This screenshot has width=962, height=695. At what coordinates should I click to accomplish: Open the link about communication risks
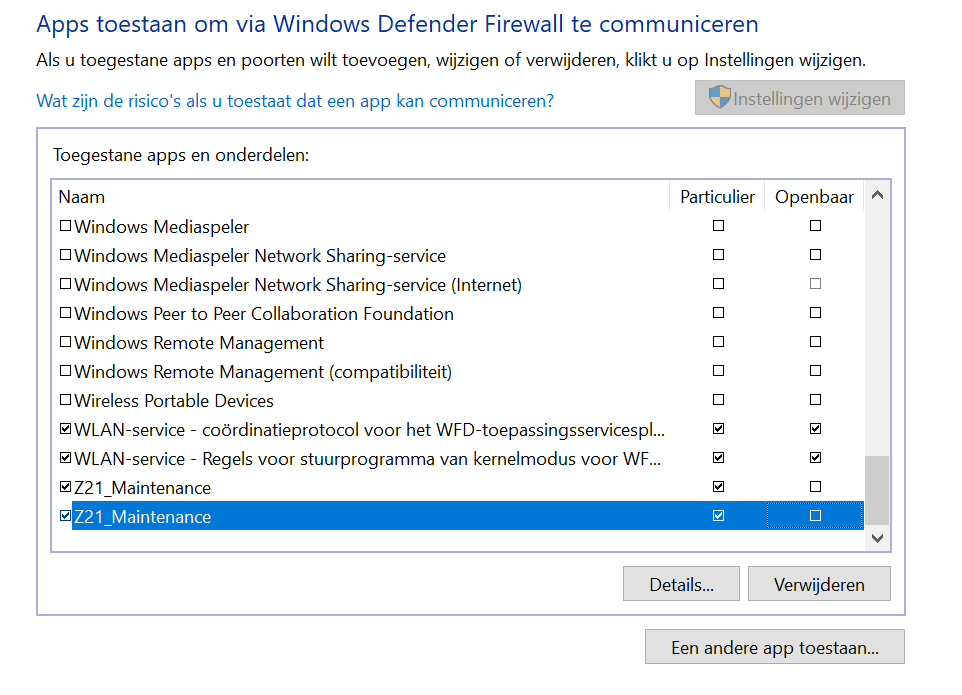295,101
